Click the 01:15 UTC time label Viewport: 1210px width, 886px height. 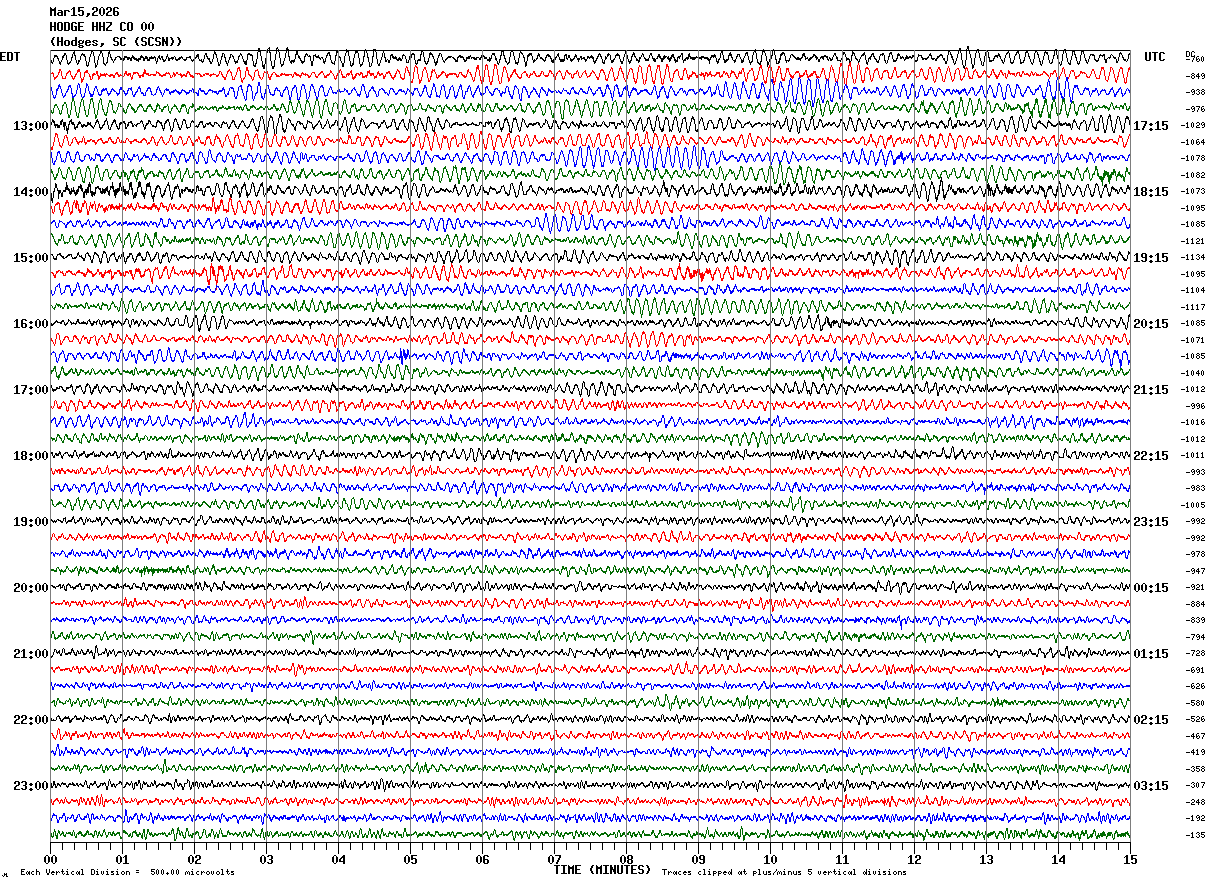click(x=1151, y=654)
